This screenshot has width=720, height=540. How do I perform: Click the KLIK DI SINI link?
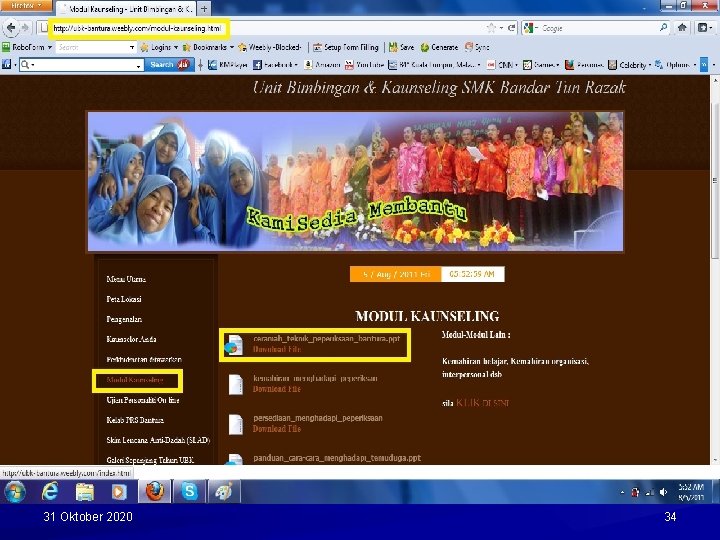pyautogui.click(x=482, y=403)
